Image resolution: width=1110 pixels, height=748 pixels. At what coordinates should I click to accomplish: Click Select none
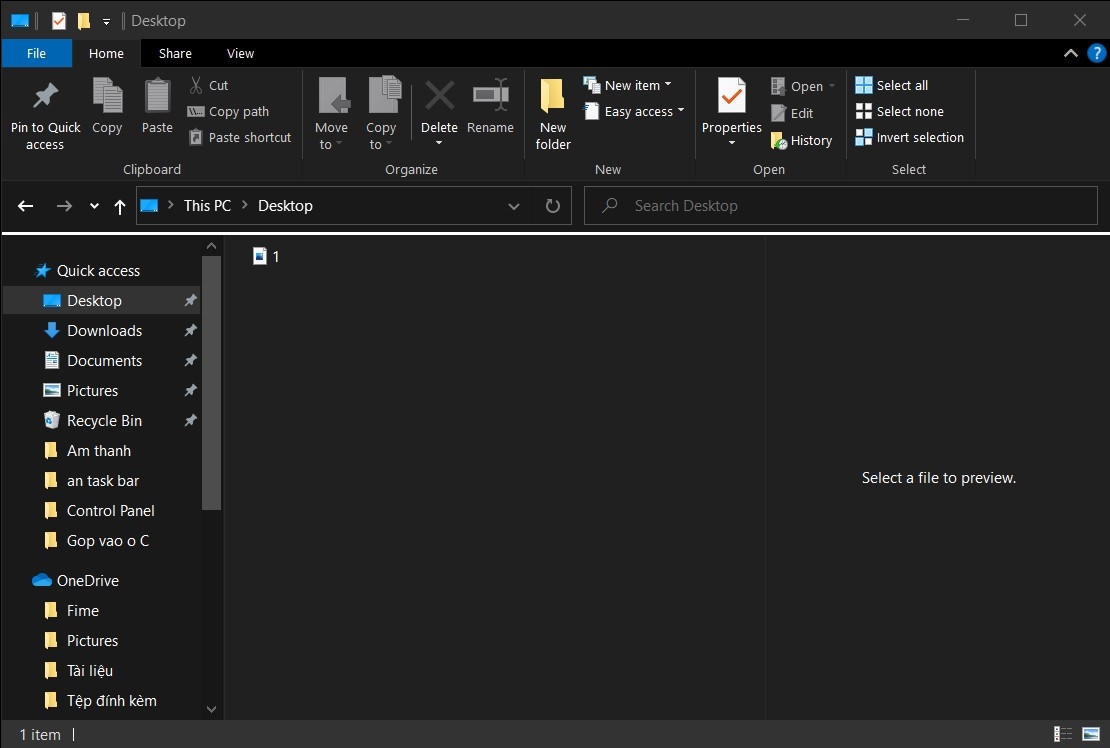(900, 111)
